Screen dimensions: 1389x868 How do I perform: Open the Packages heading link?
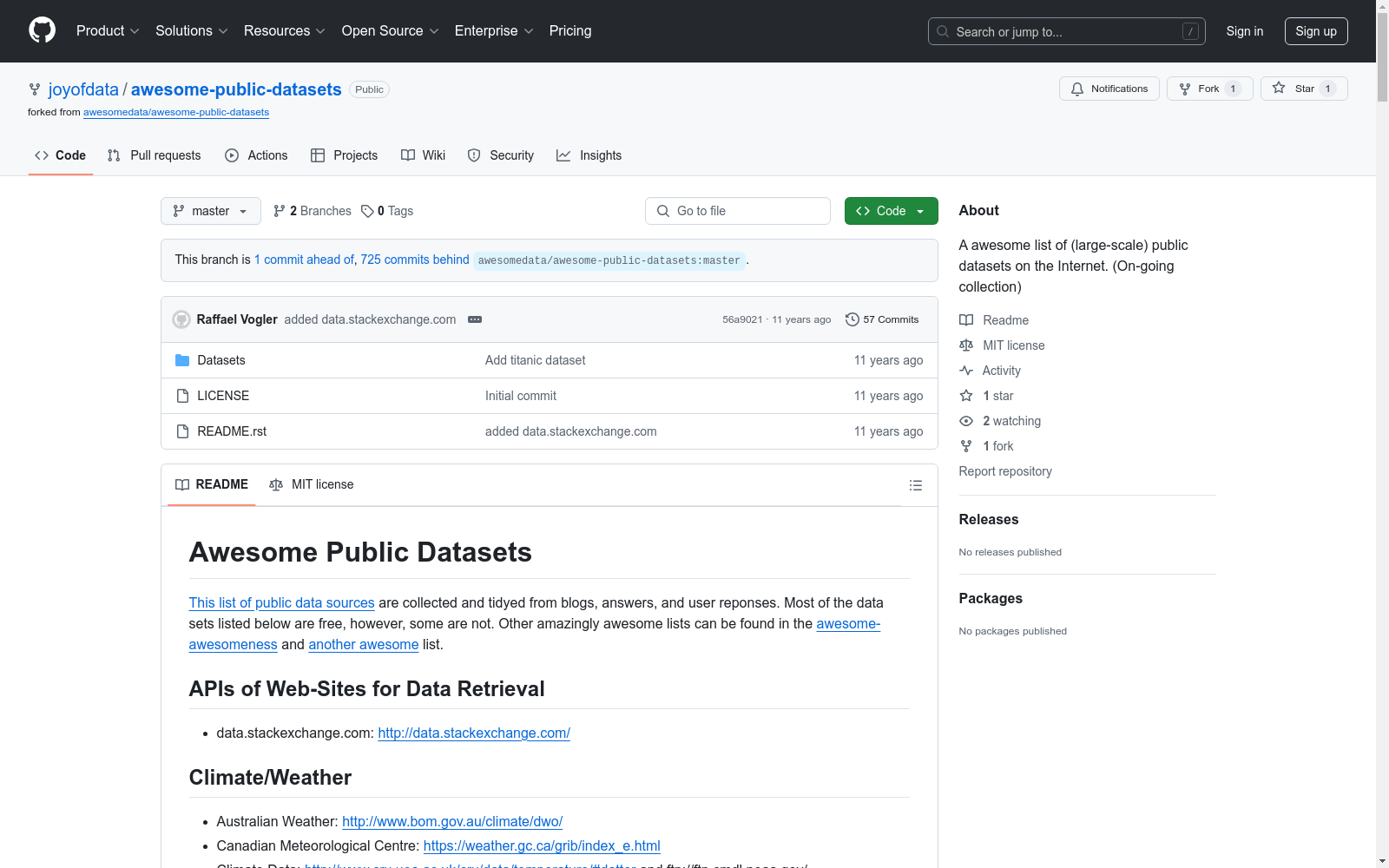991,598
